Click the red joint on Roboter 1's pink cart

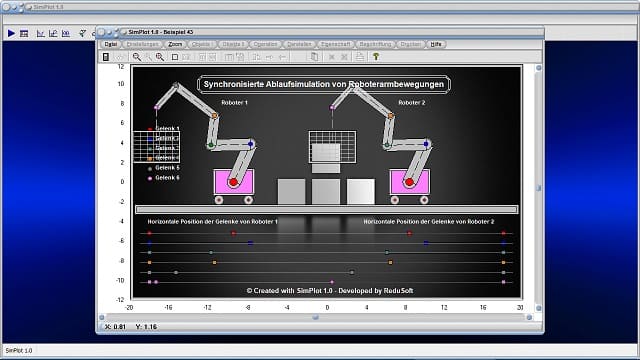(x=233, y=182)
